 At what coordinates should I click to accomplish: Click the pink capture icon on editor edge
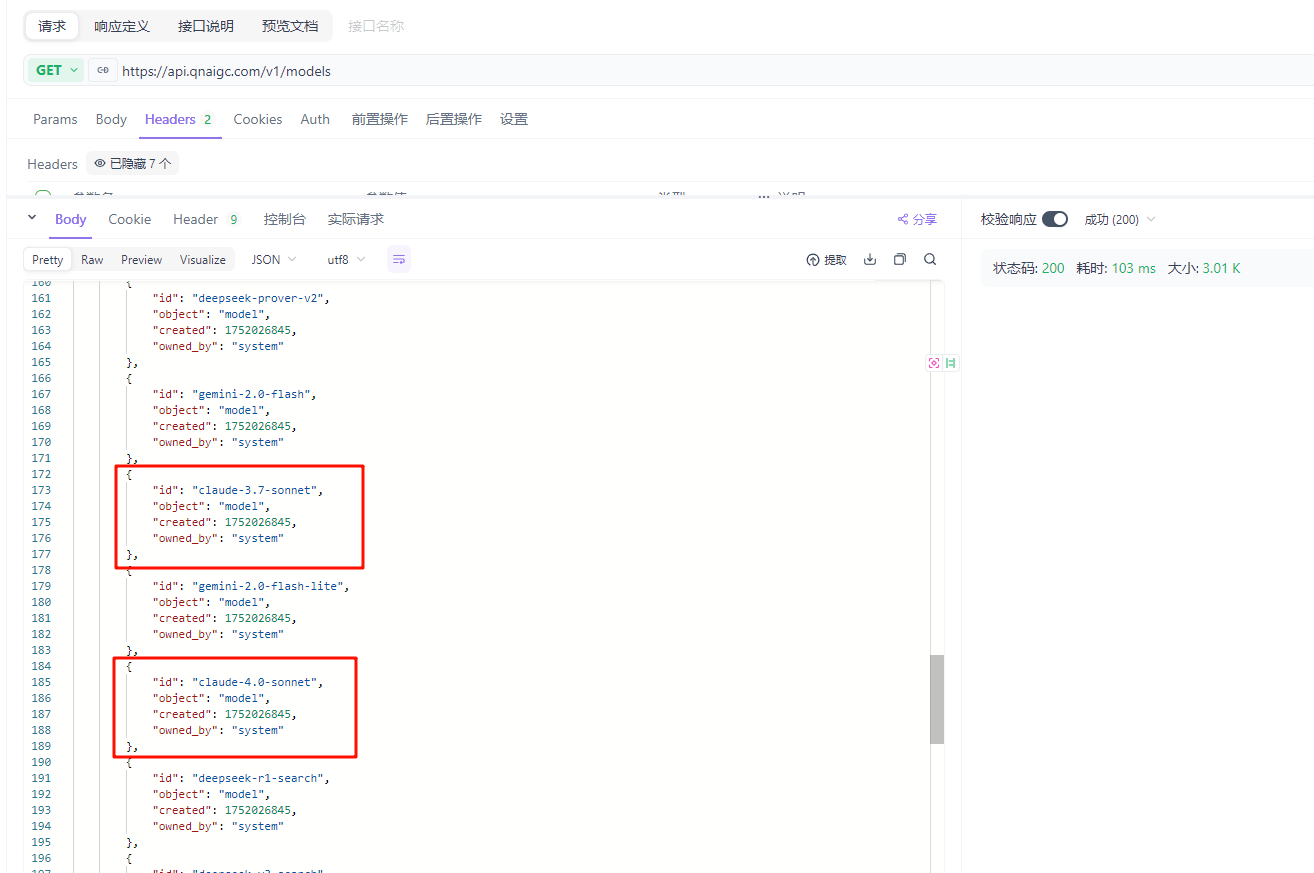coord(934,363)
